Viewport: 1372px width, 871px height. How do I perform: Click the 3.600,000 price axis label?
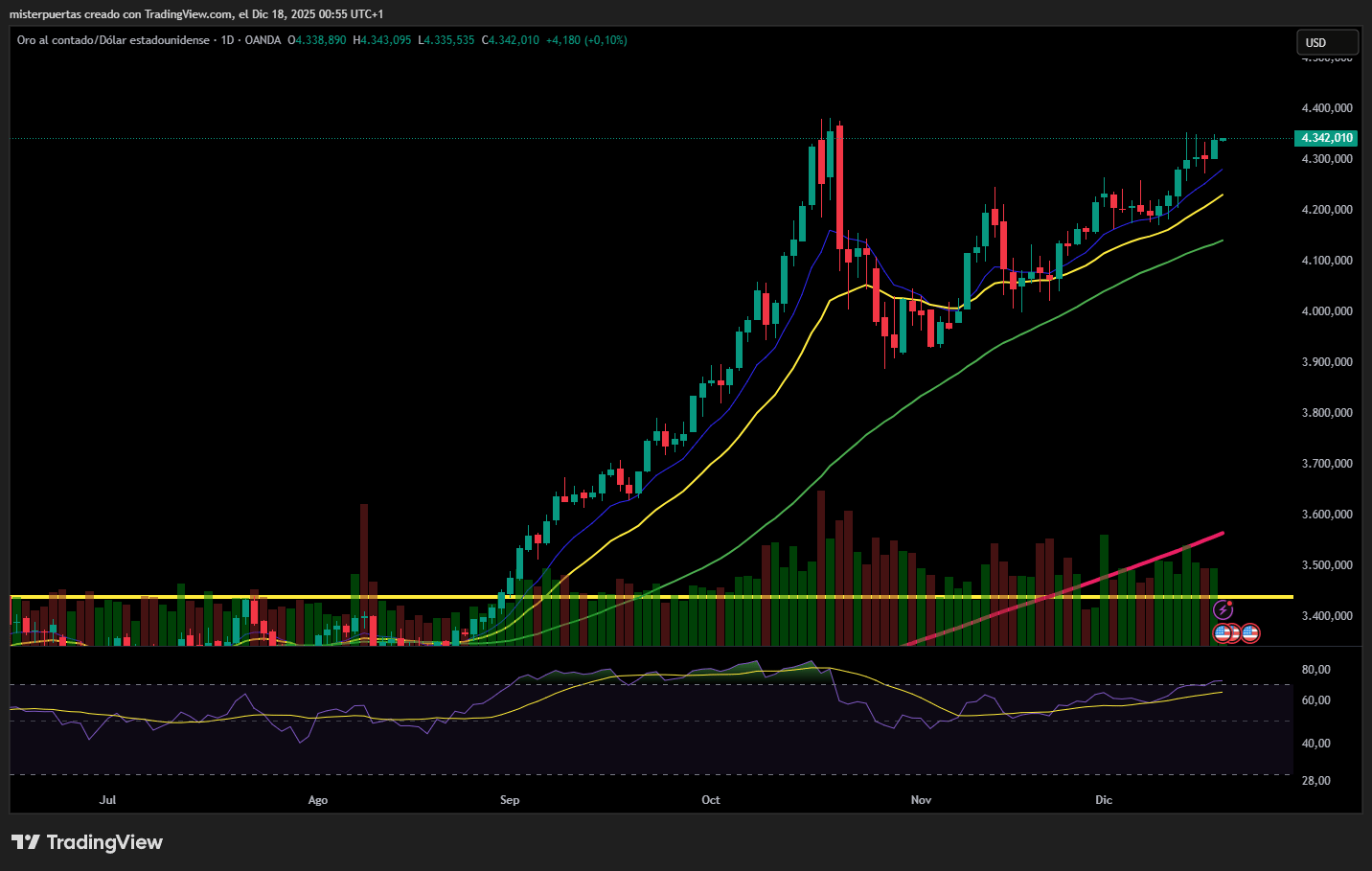point(1327,515)
